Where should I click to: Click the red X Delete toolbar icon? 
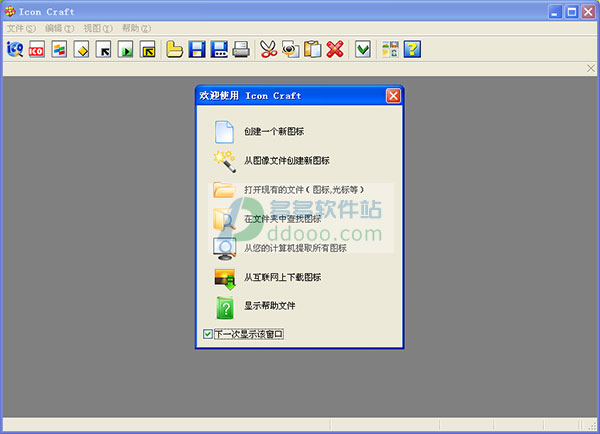point(335,49)
